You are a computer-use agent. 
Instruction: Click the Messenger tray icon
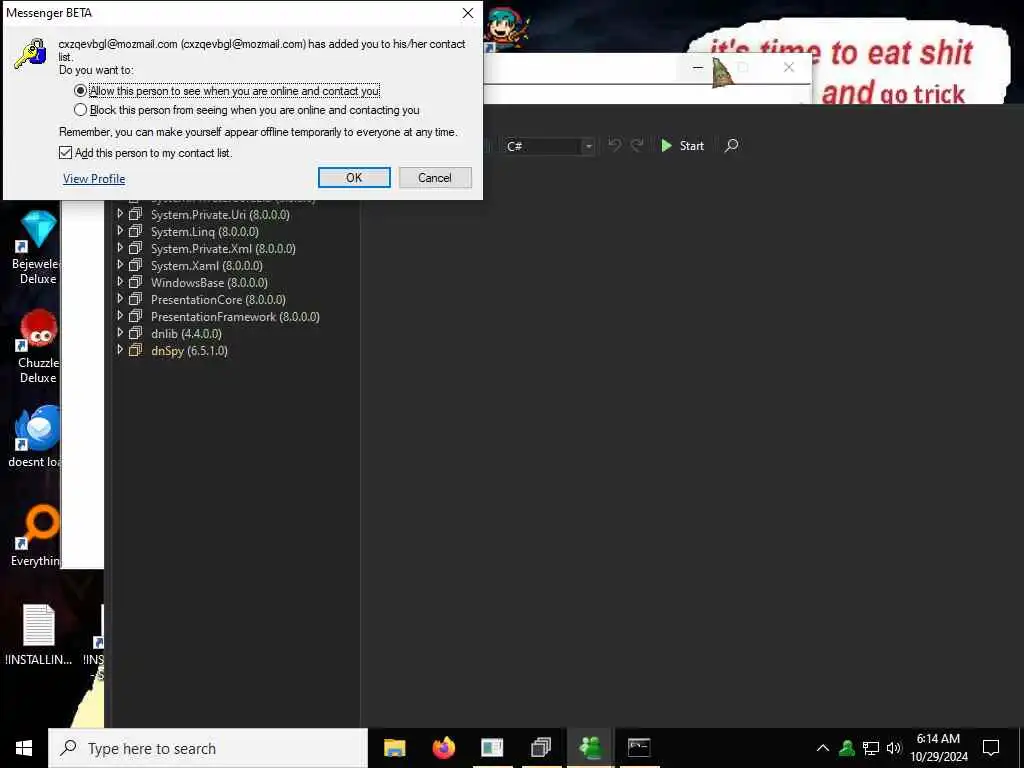(x=847, y=748)
